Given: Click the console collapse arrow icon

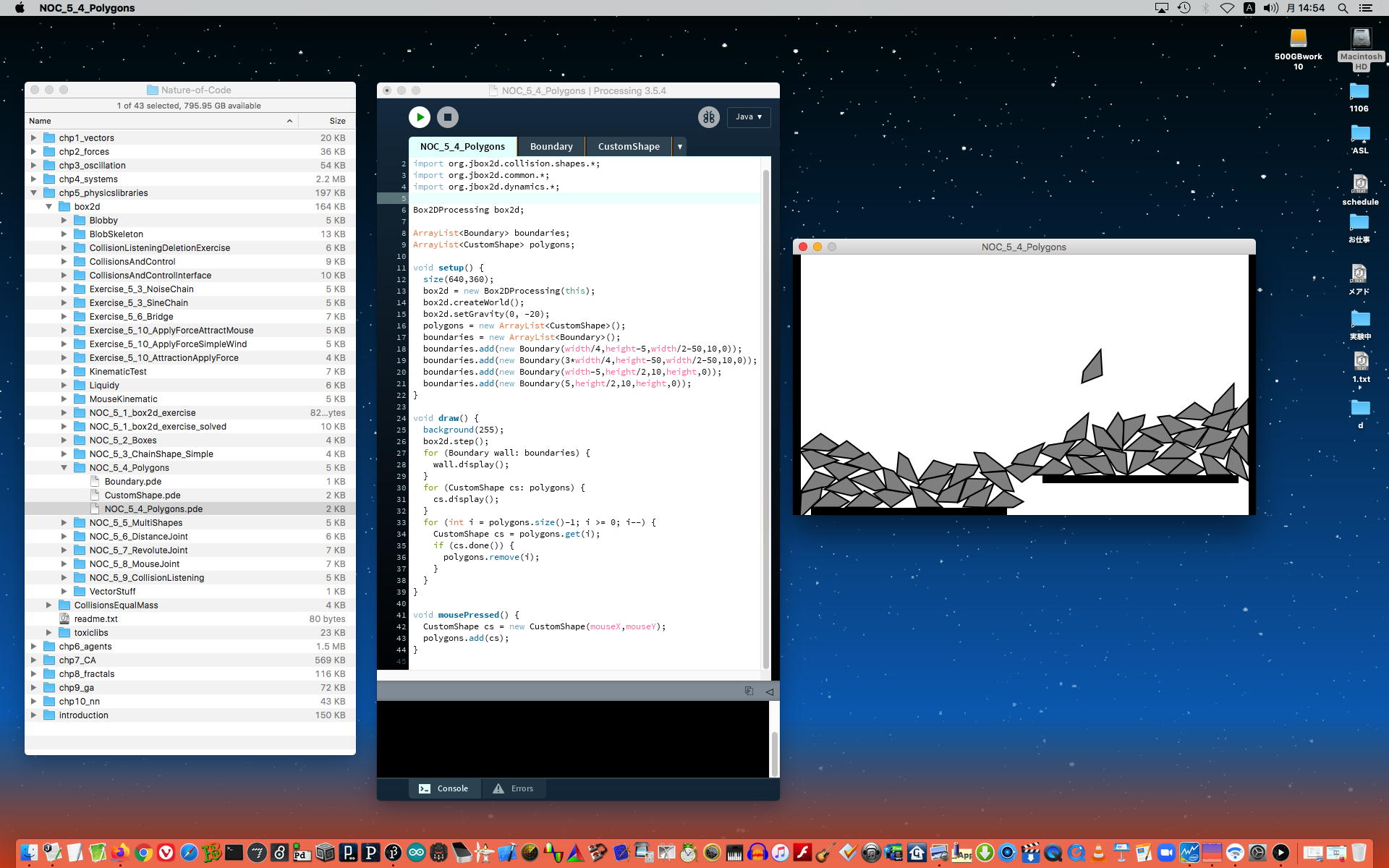Looking at the screenshot, I should pos(769,692).
